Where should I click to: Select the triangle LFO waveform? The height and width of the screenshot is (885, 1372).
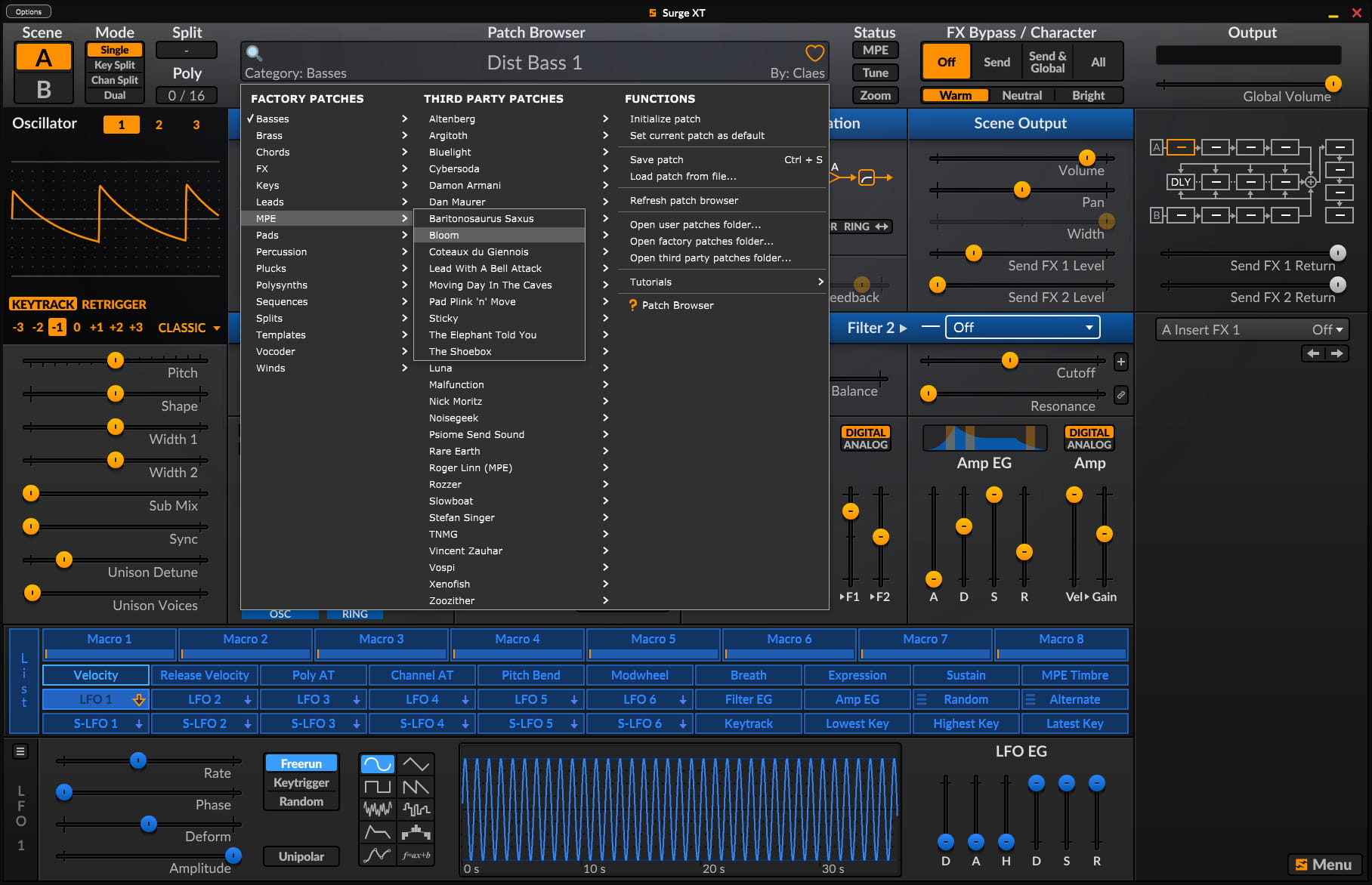tap(416, 764)
